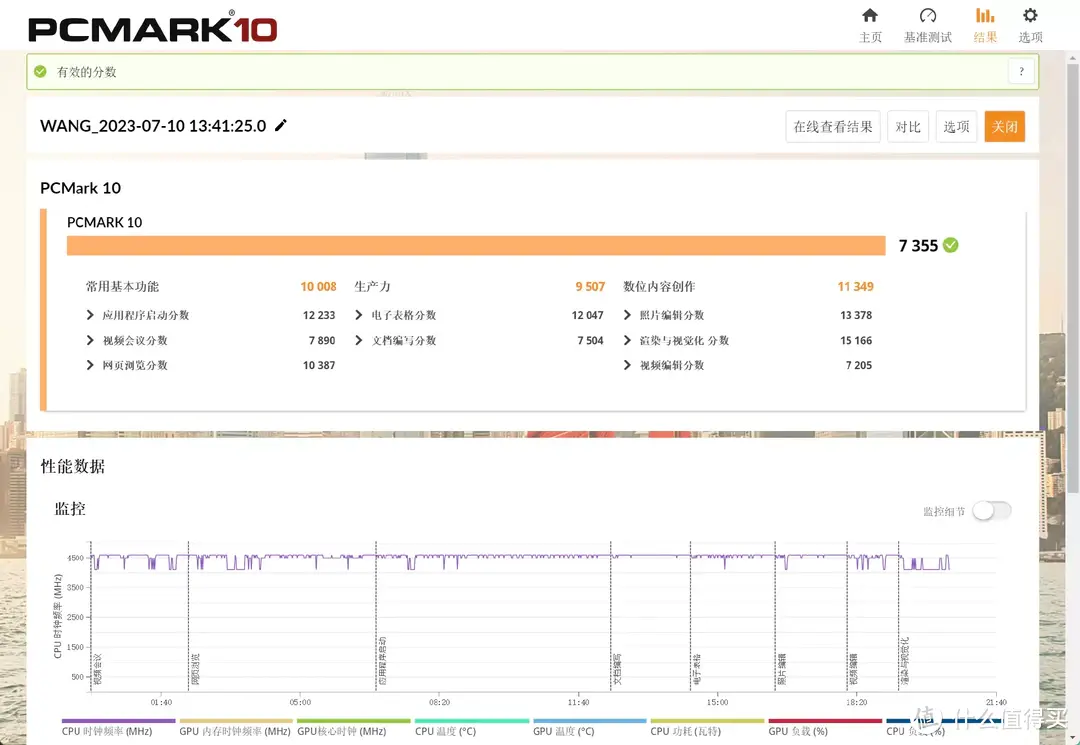
Task: Click the 性能数据 section heading
Action: click(72, 466)
